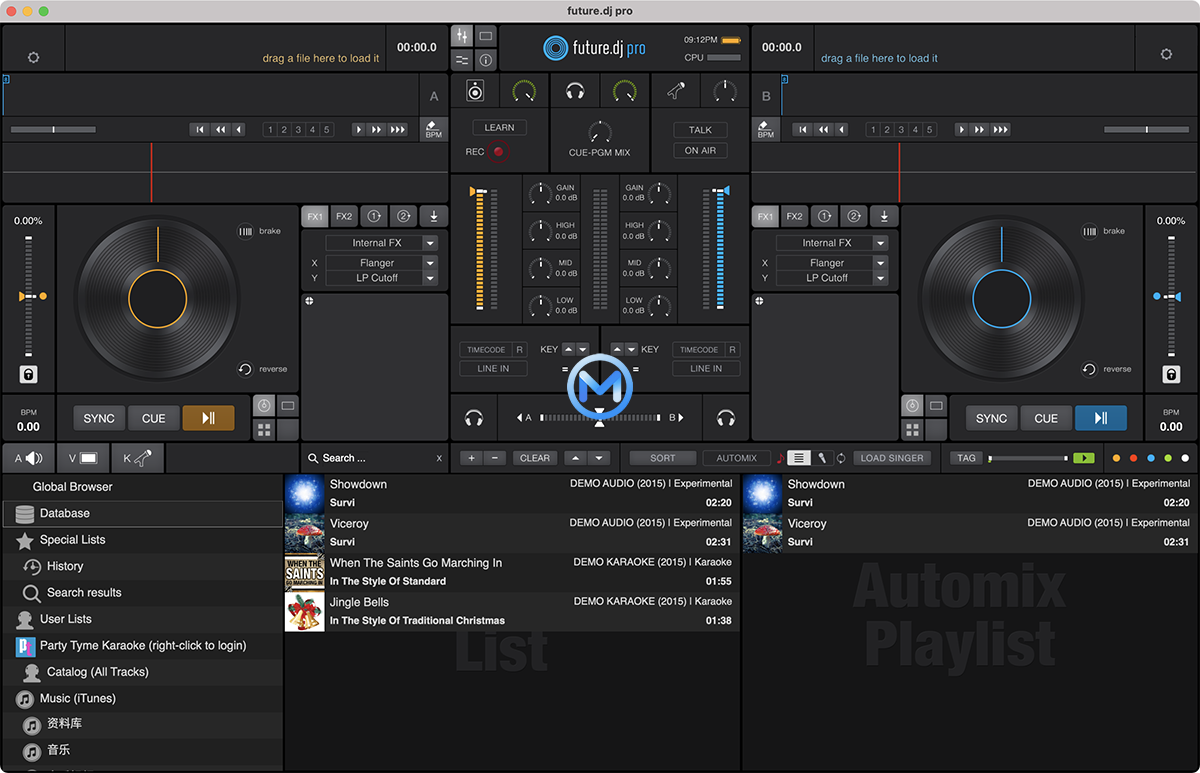Click the AUTOMIX button
This screenshot has width=1200, height=773.
pos(736,458)
